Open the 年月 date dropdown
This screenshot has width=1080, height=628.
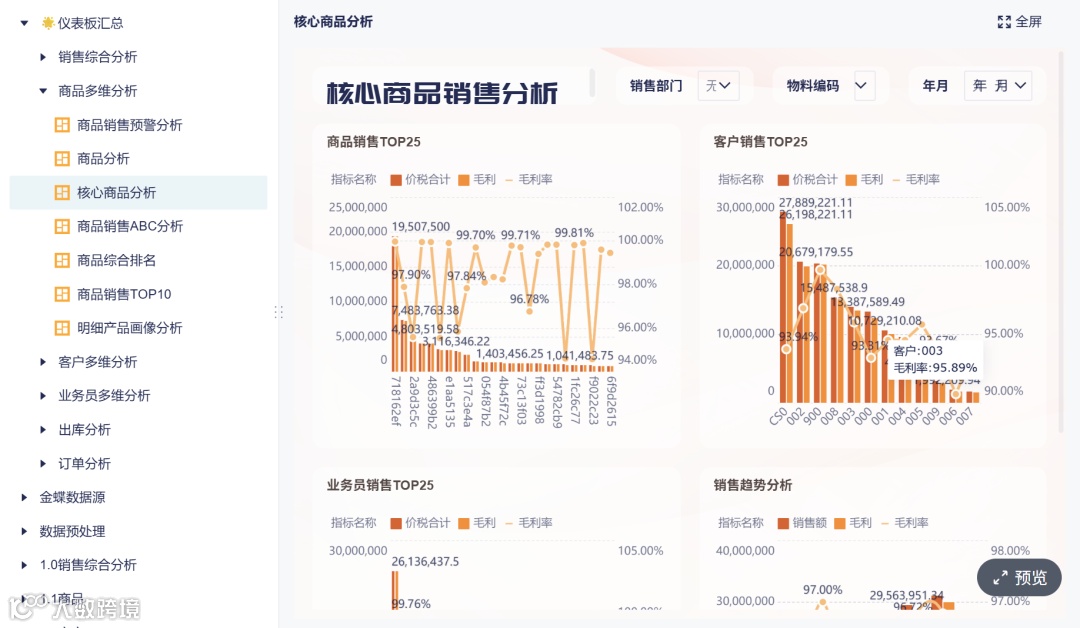point(998,85)
